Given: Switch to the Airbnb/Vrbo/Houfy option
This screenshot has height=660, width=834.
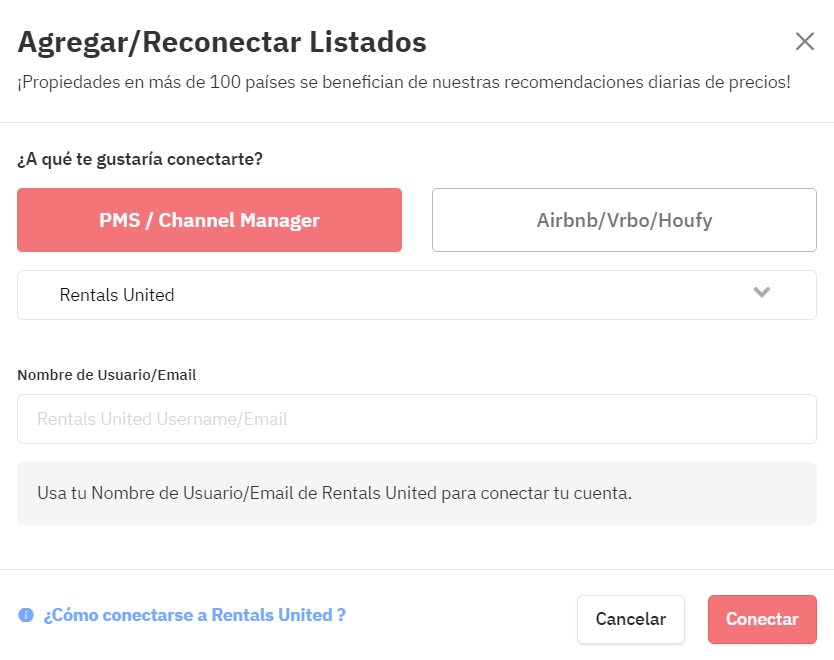Looking at the screenshot, I should coord(624,220).
